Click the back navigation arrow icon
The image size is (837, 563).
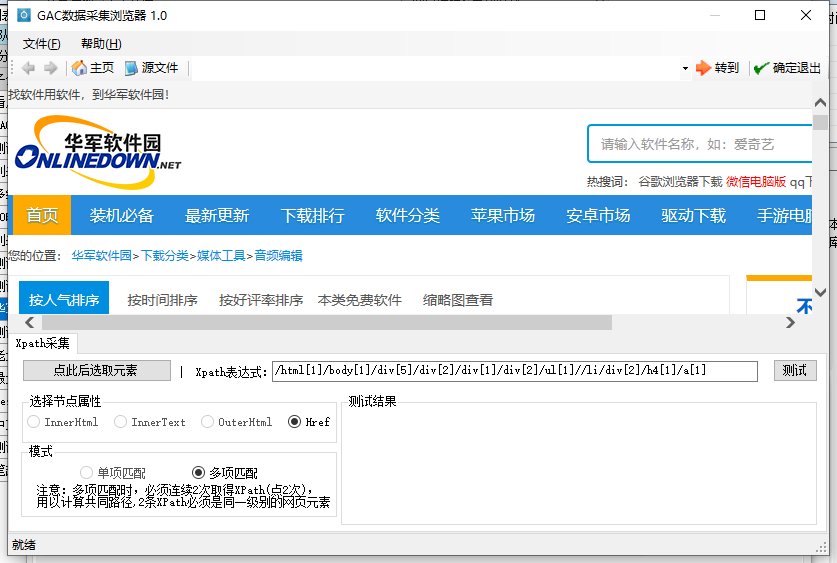click(x=28, y=68)
